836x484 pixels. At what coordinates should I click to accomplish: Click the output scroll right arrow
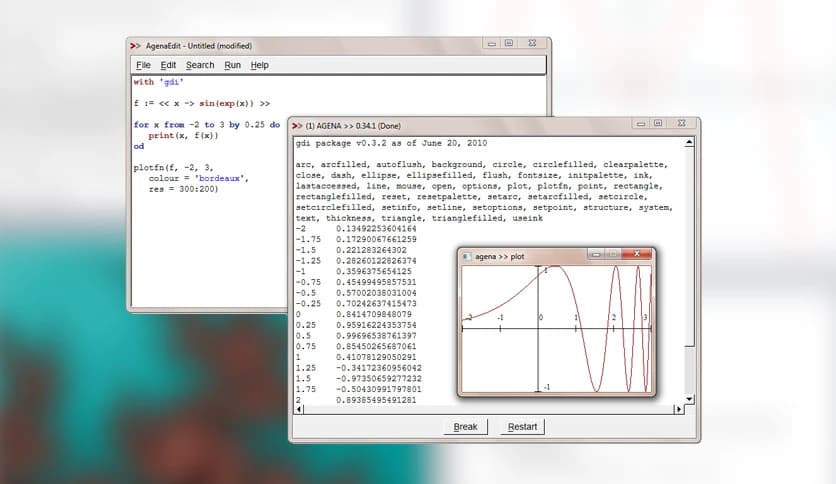point(679,409)
